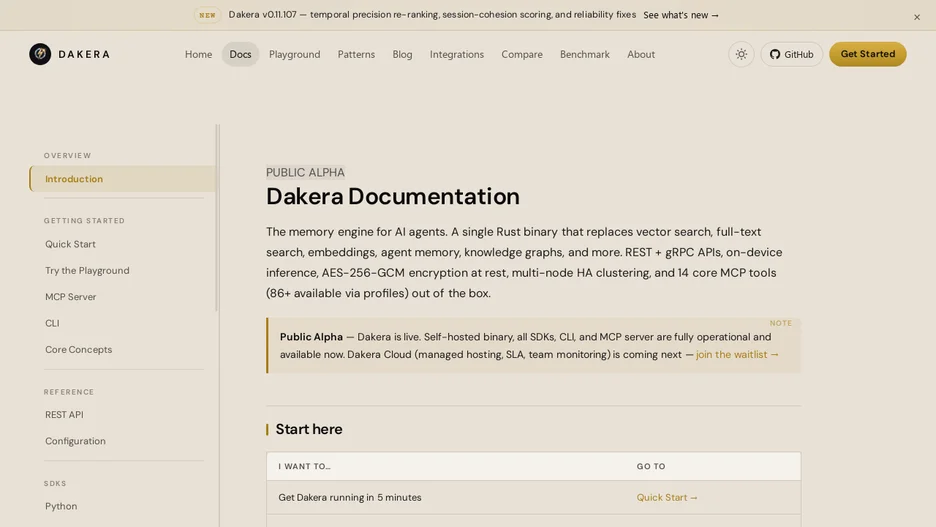Click the GO TO column header

tap(651, 466)
